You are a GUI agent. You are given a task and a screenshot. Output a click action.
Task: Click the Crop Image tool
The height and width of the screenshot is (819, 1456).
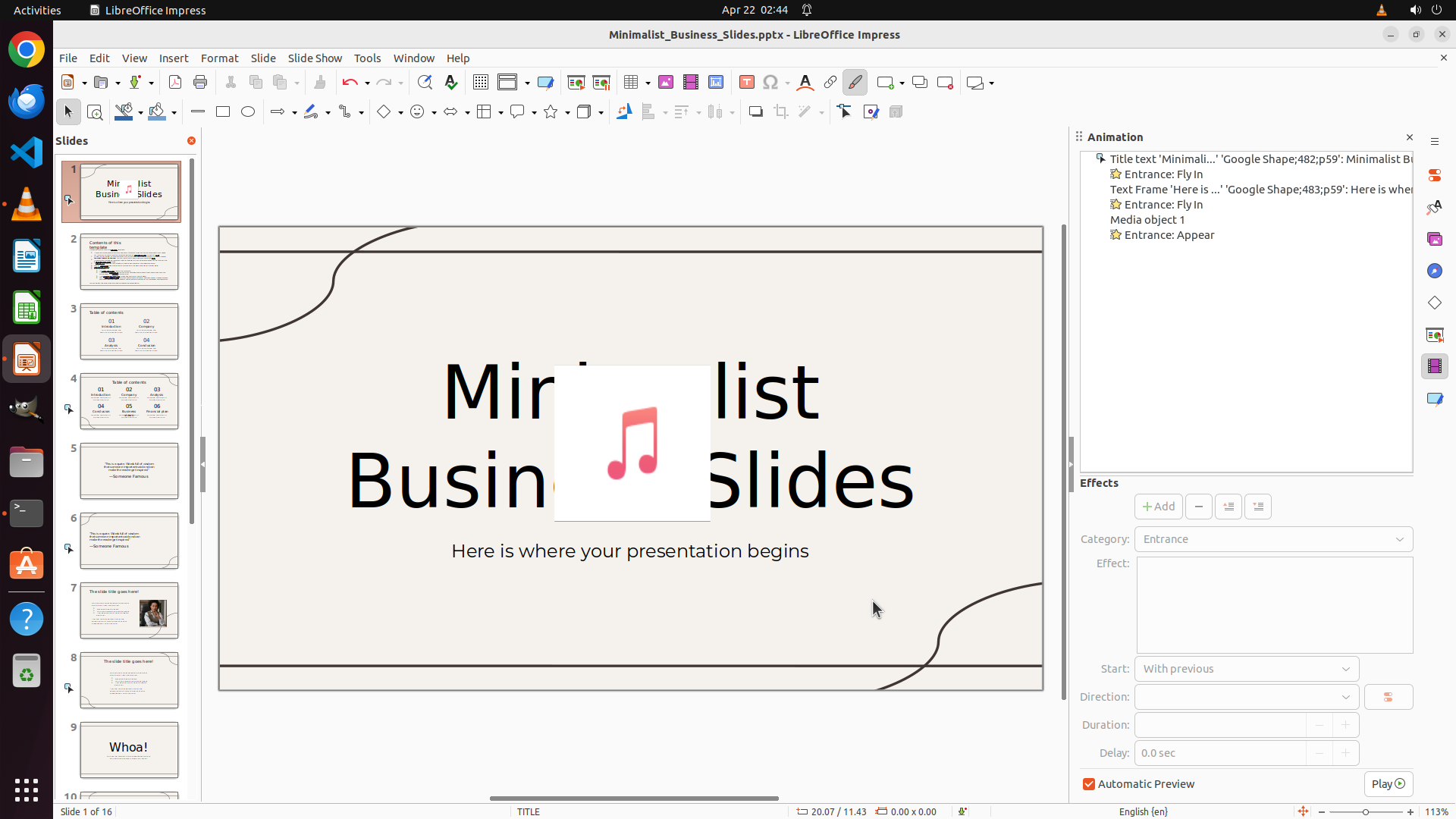(x=780, y=112)
